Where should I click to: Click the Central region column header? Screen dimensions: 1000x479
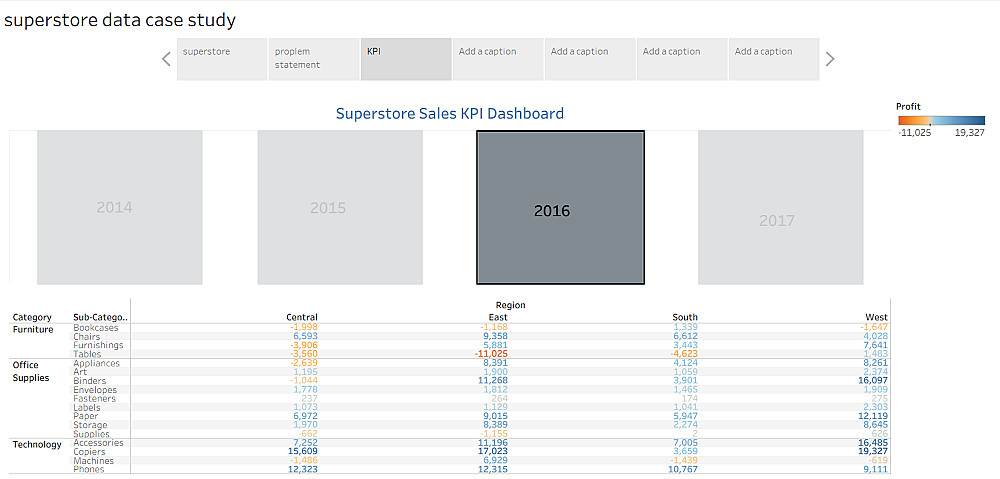(302, 318)
